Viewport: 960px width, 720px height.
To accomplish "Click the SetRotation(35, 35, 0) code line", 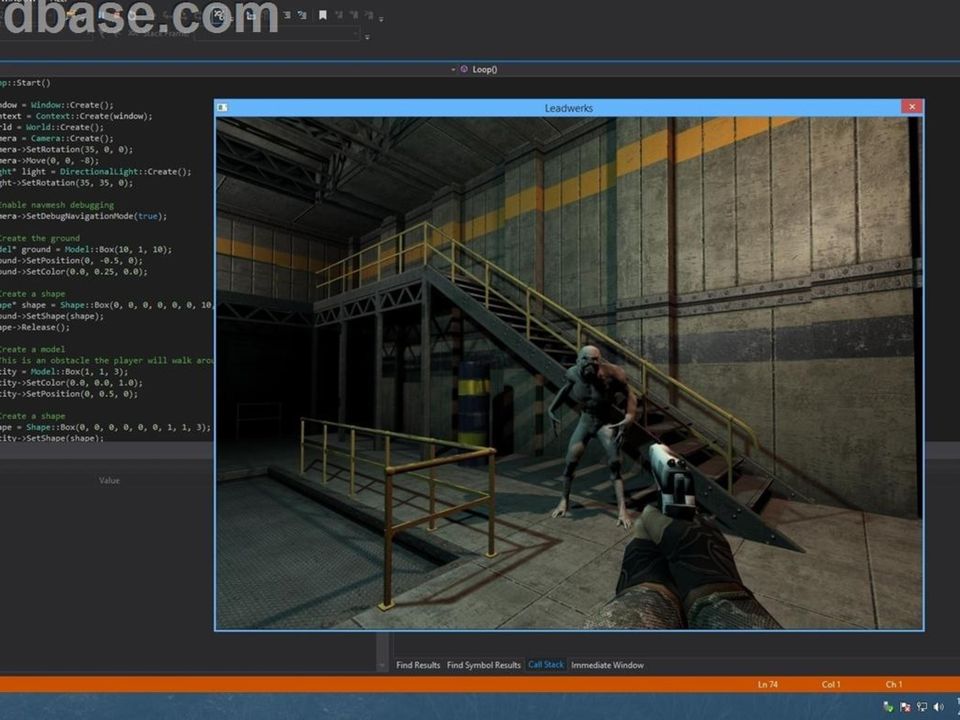I will coord(66,183).
